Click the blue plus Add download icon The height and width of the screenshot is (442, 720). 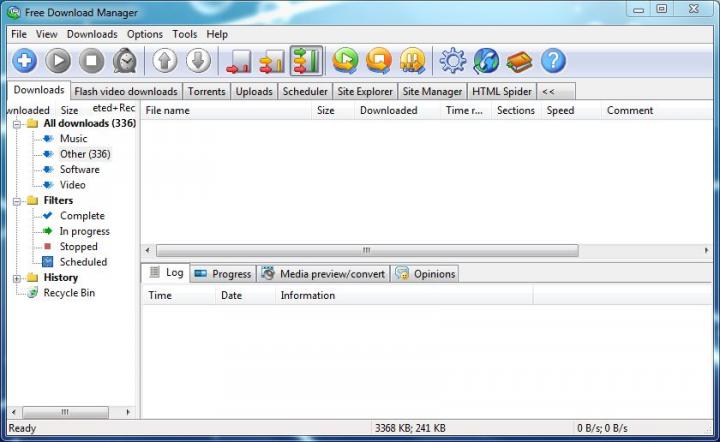pos(24,61)
